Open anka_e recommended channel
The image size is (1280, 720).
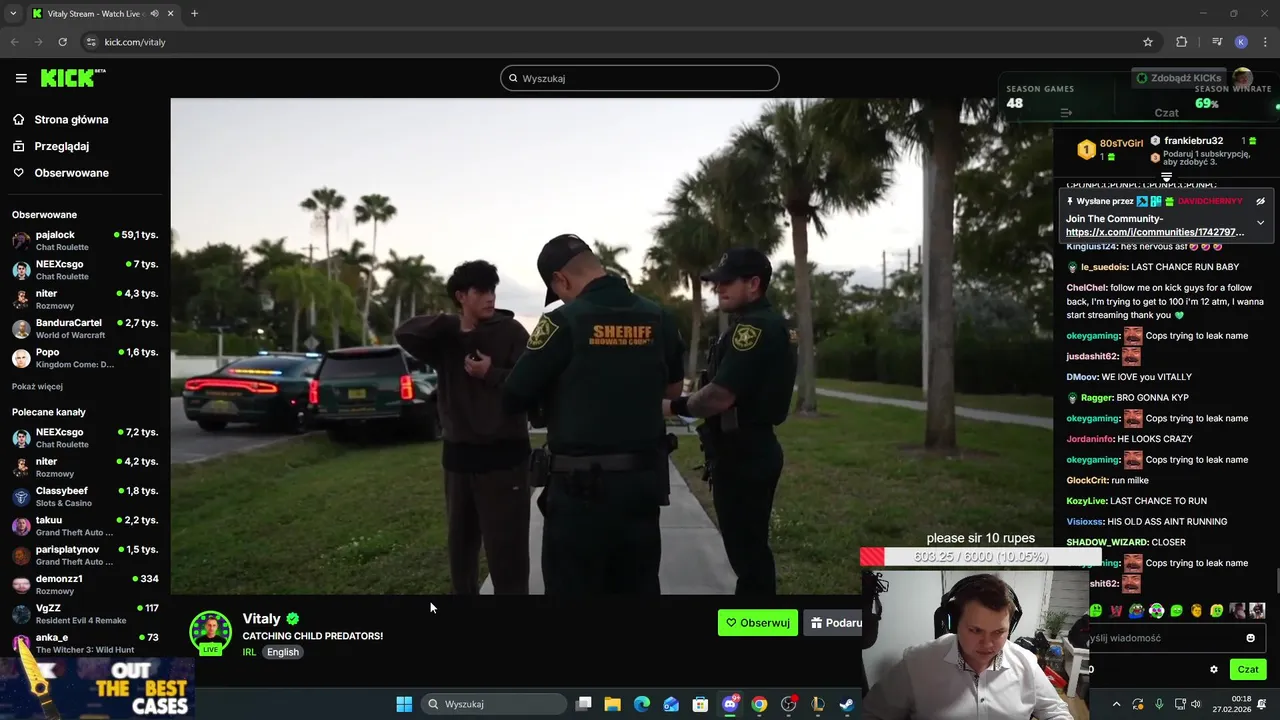(x=85, y=643)
